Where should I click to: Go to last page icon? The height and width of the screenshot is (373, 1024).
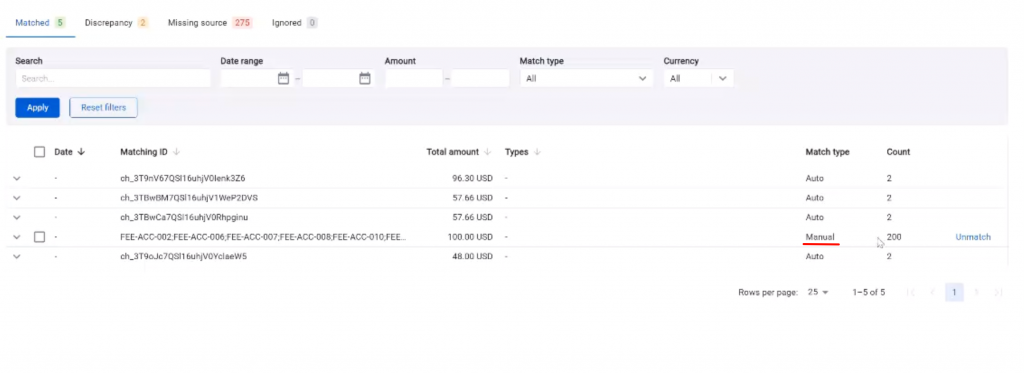(x=998, y=292)
